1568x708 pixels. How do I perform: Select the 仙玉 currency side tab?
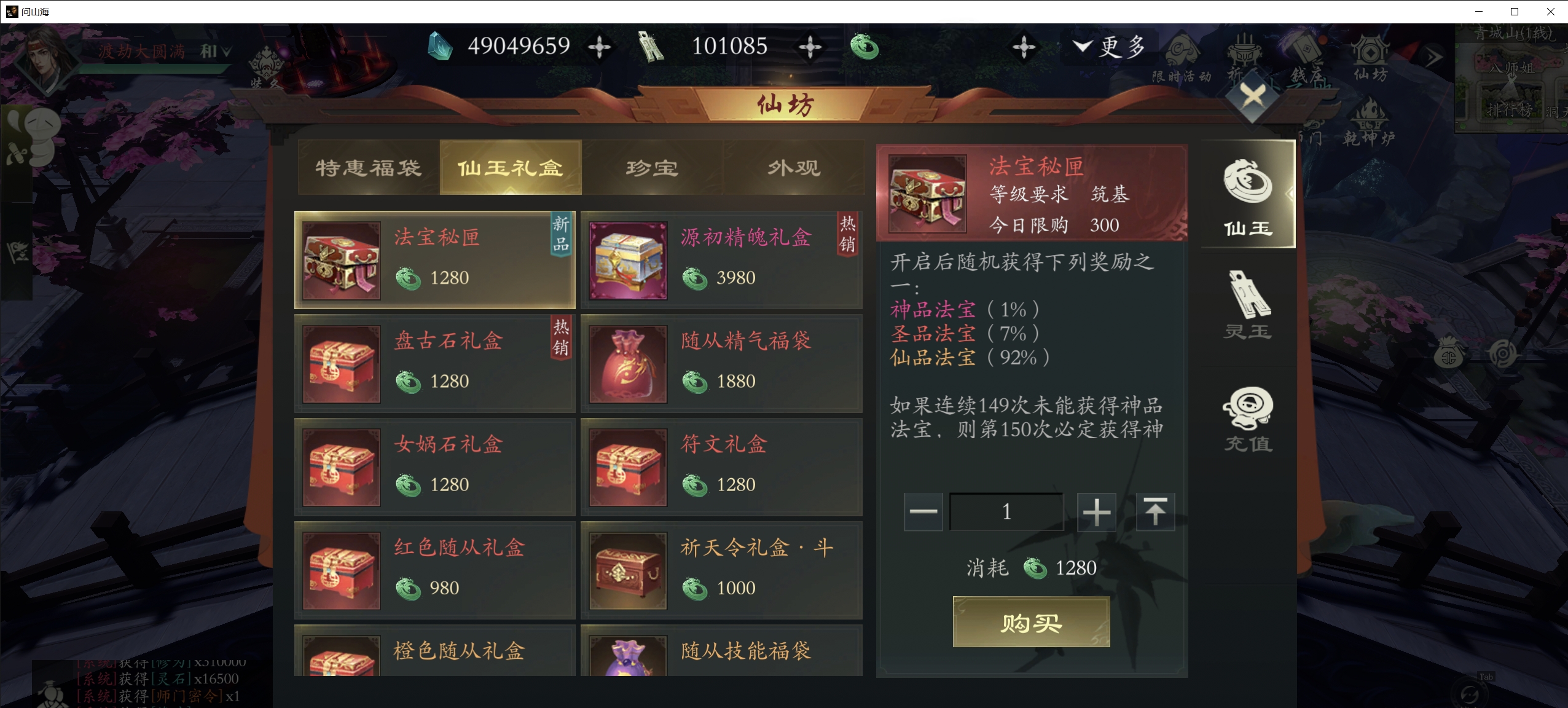tap(1249, 195)
